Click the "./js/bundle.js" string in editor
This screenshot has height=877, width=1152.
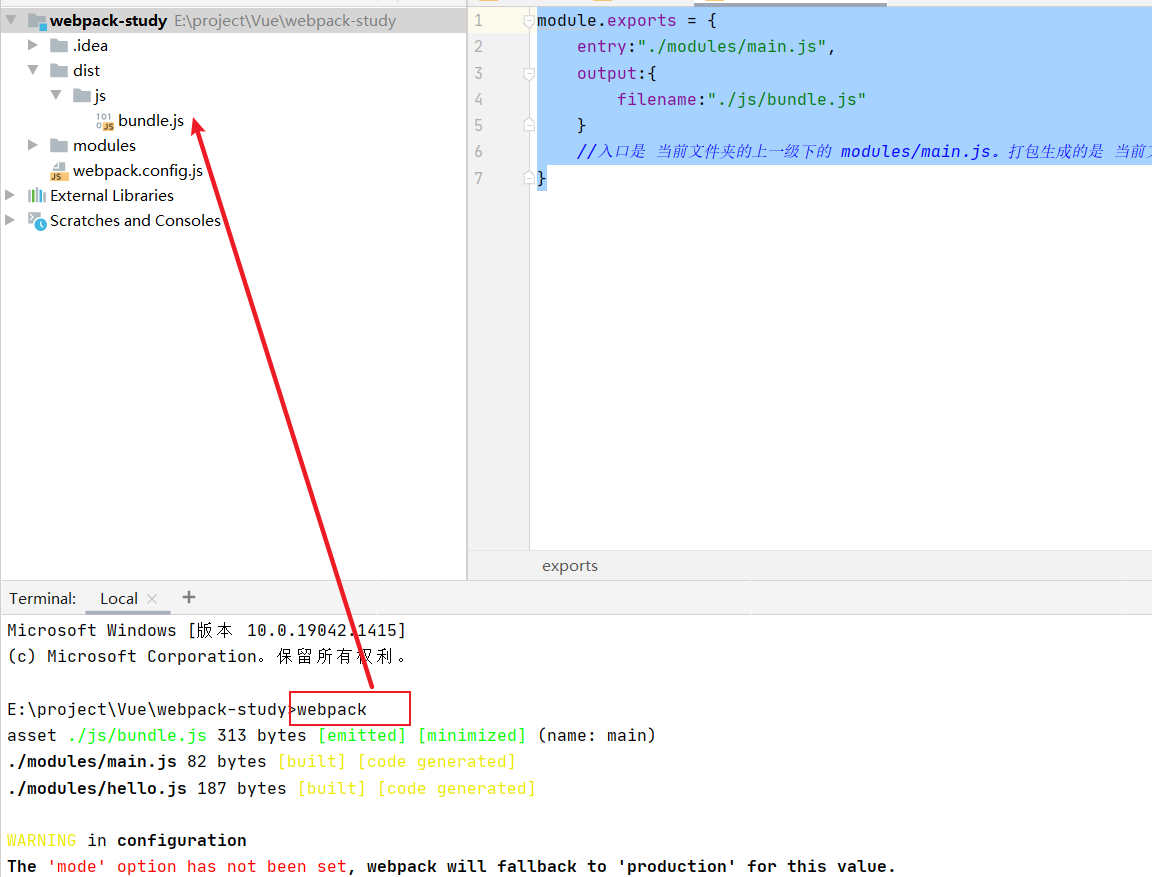click(786, 99)
